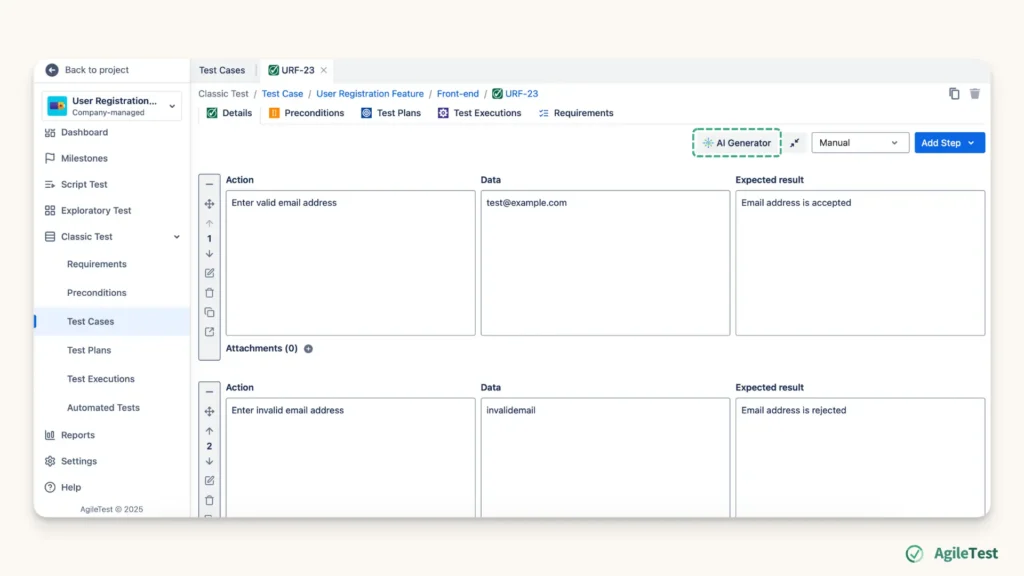
Task: Click the Front-end breadcrumb link
Action: point(458,93)
